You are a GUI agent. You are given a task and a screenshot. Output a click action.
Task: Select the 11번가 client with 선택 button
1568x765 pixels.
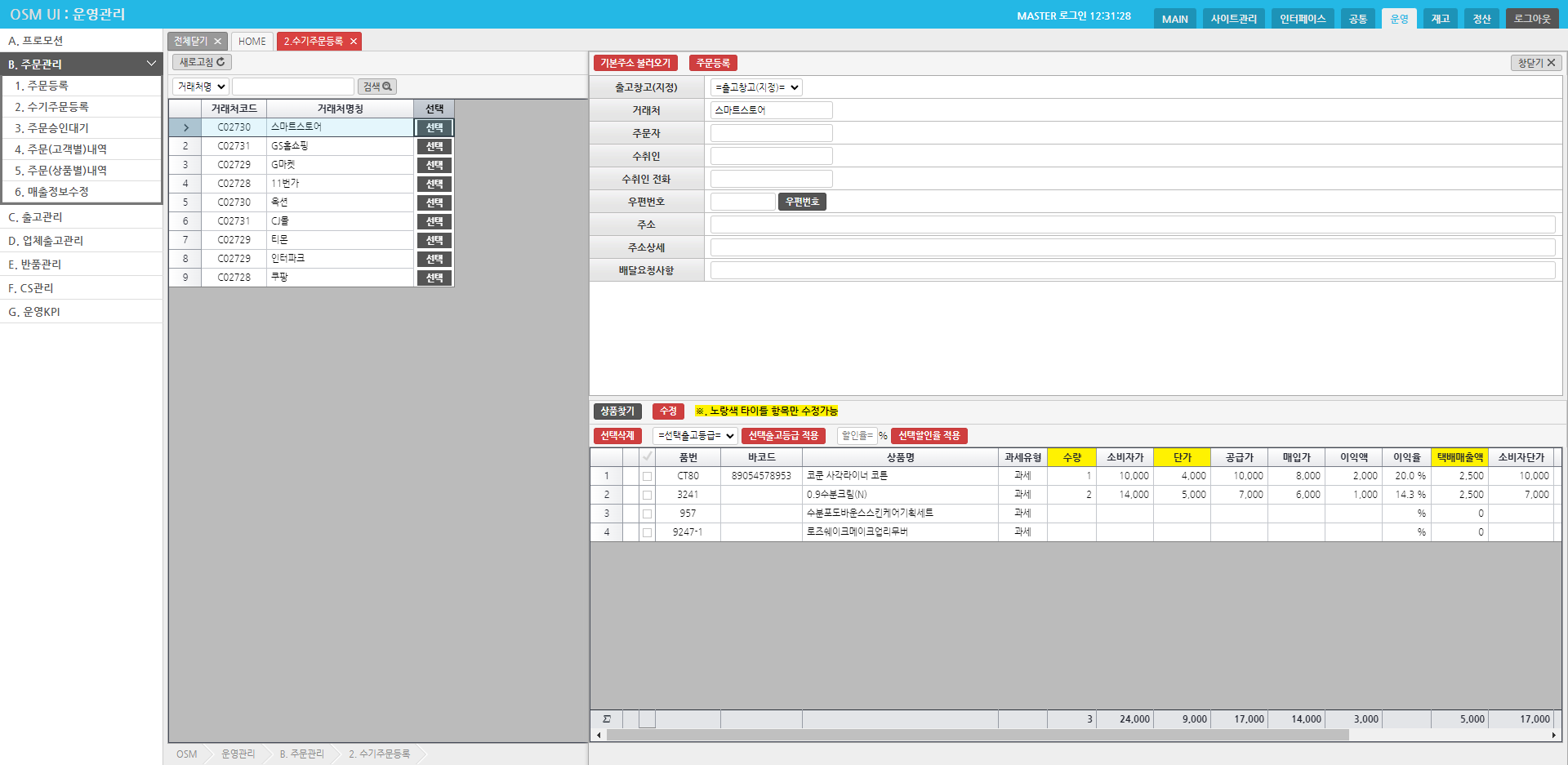pos(434,184)
